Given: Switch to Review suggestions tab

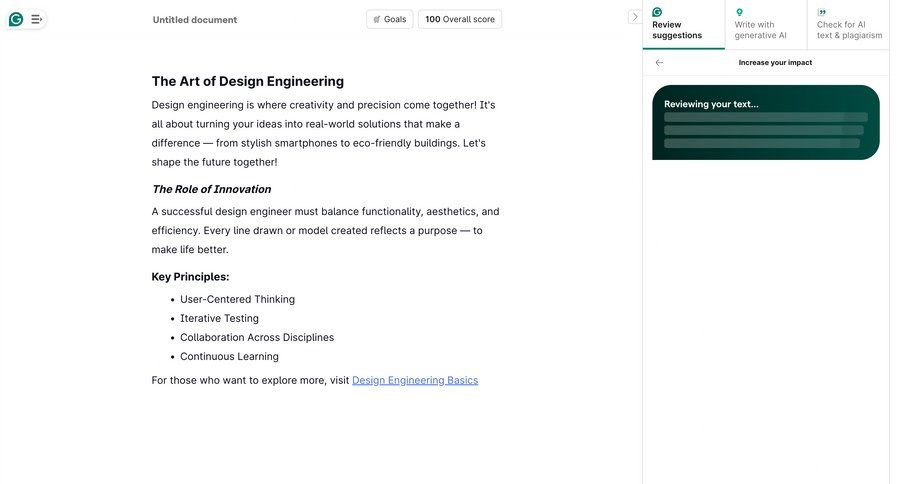Looking at the screenshot, I should 684,25.
